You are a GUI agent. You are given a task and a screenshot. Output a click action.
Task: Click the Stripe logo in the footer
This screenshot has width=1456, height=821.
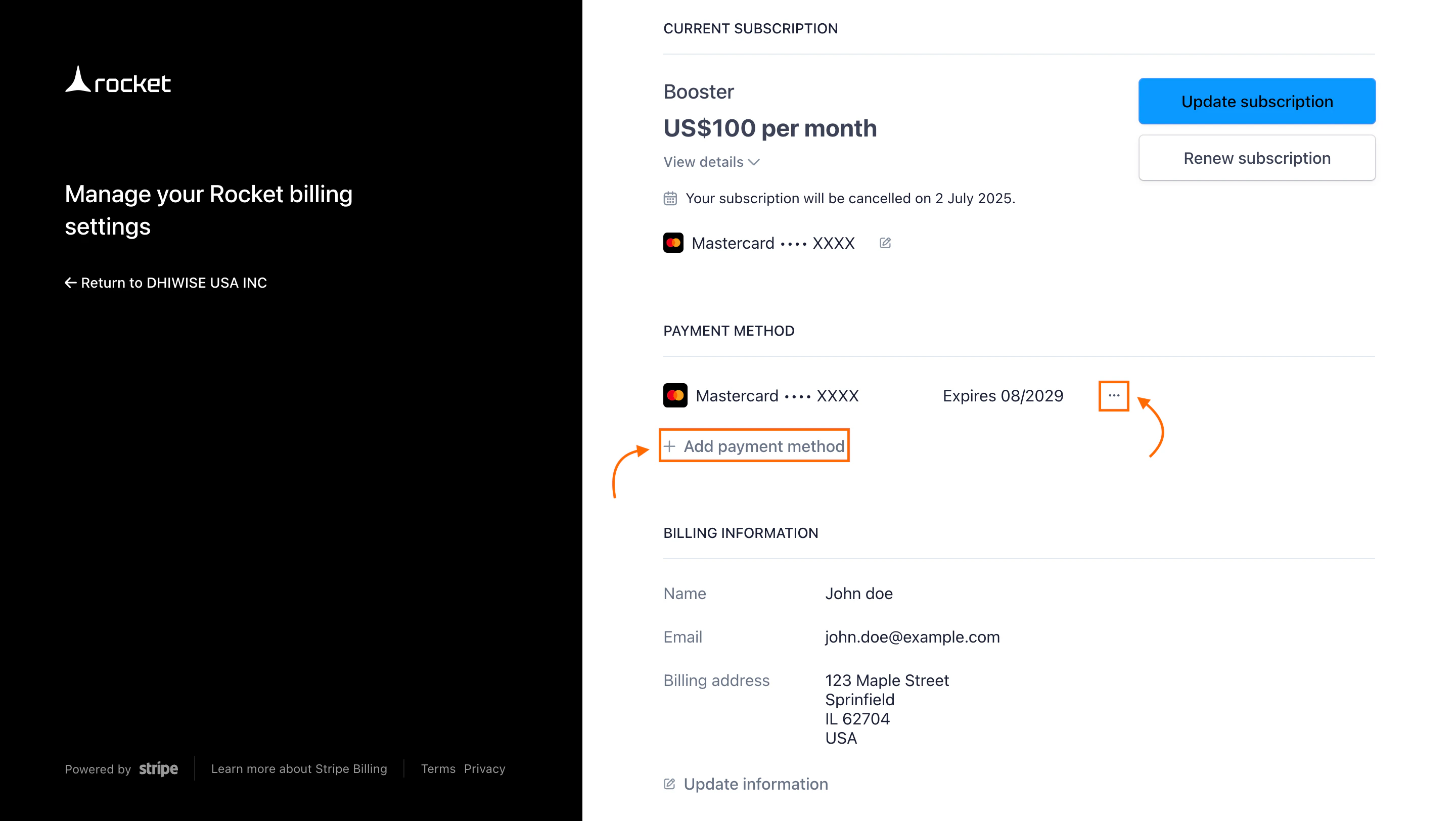point(158,768)
